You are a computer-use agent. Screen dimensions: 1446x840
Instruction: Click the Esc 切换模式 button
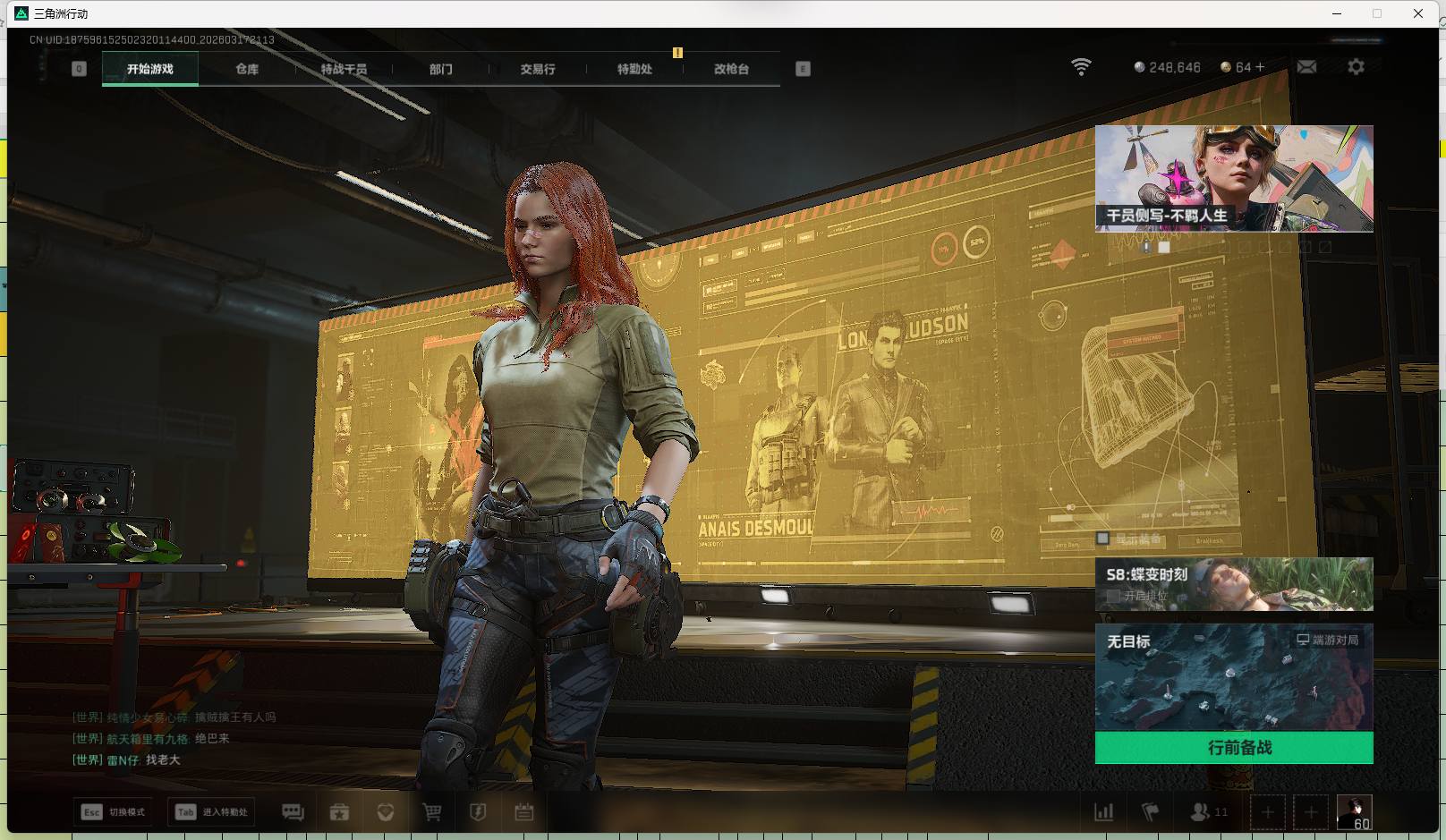tap(114, 811)
